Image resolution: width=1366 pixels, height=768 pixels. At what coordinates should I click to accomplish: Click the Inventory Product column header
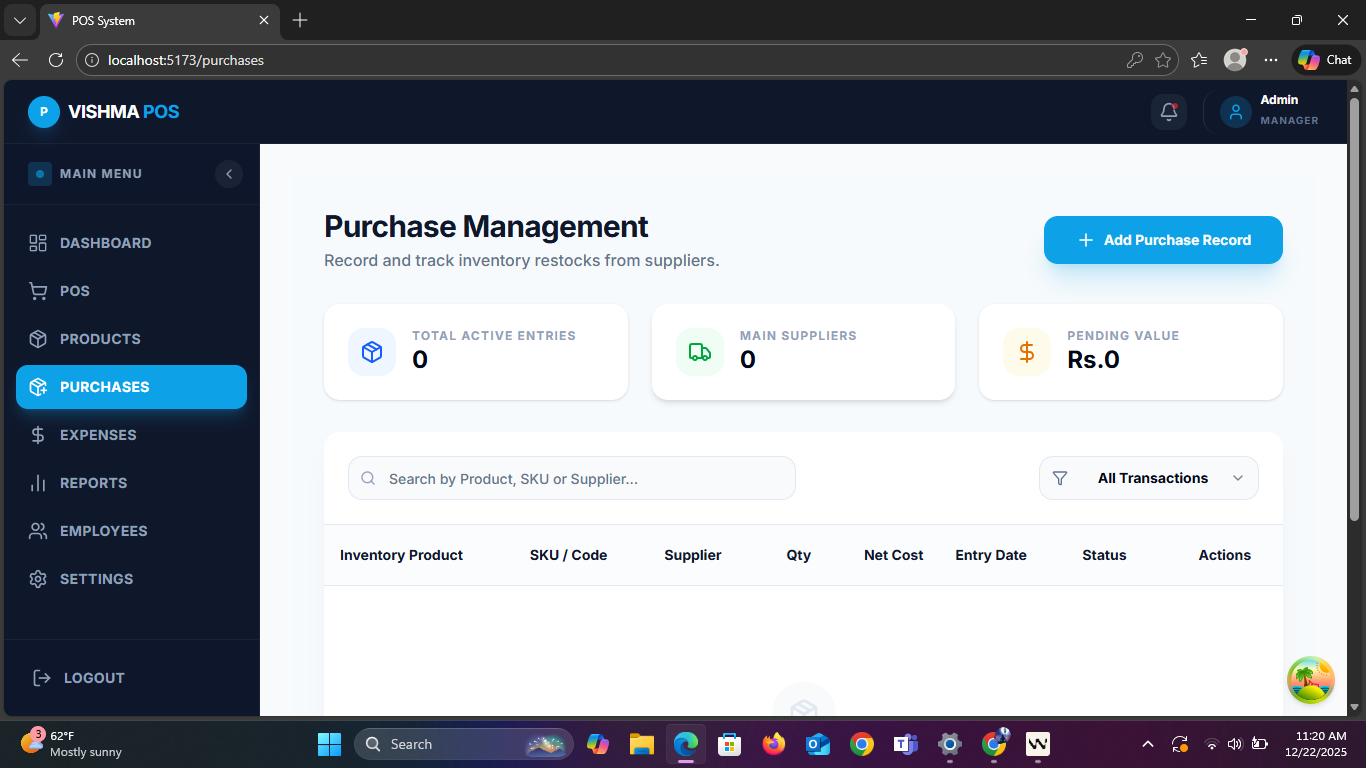tap(401, 555)
